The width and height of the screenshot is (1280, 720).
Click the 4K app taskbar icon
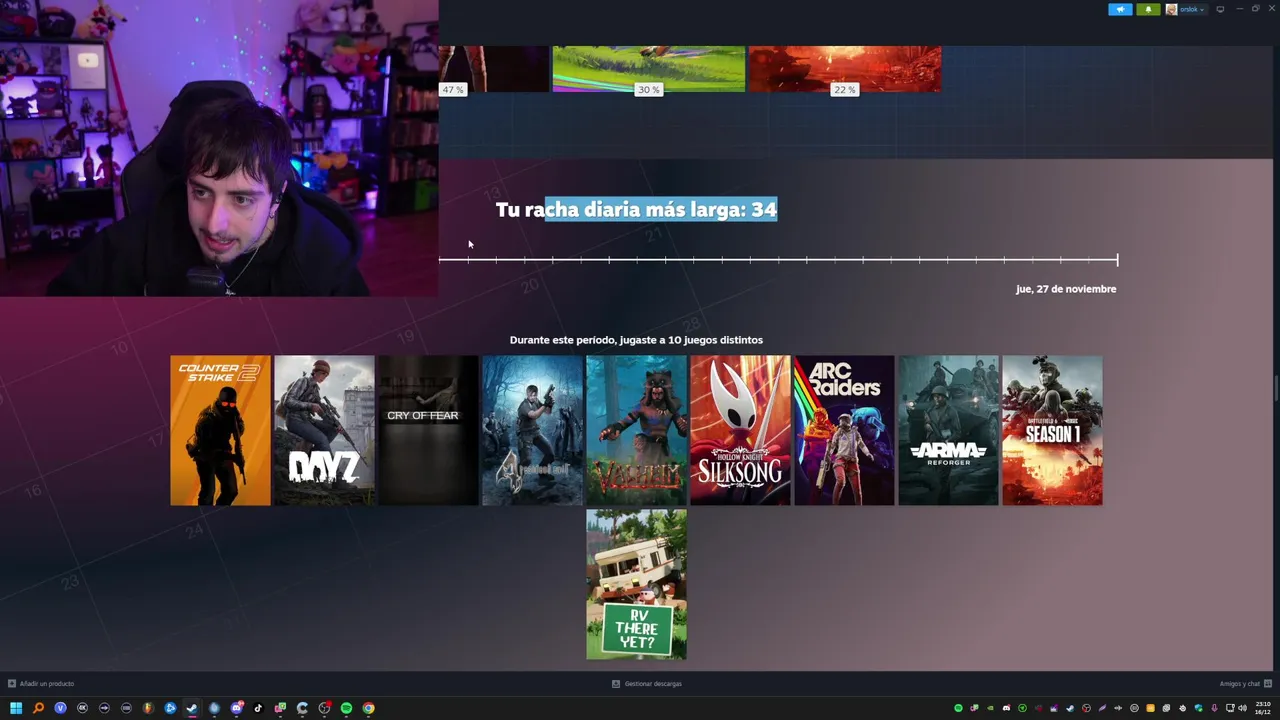click(x=82, y=708)
